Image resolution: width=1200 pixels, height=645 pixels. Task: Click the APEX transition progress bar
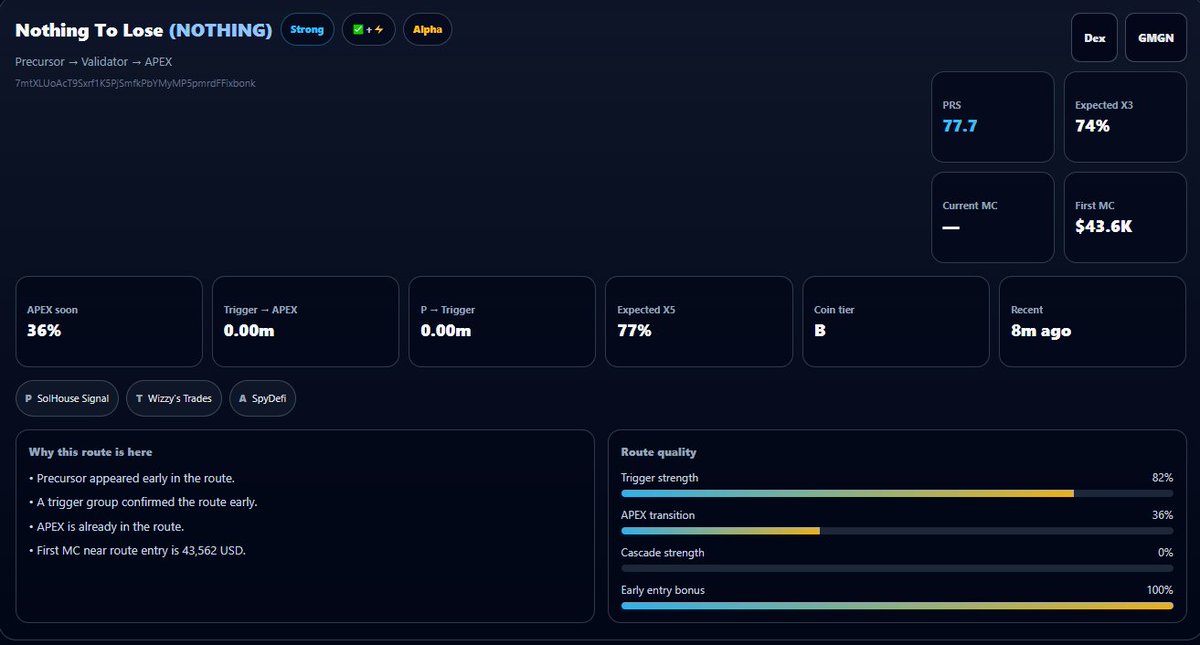897,530
